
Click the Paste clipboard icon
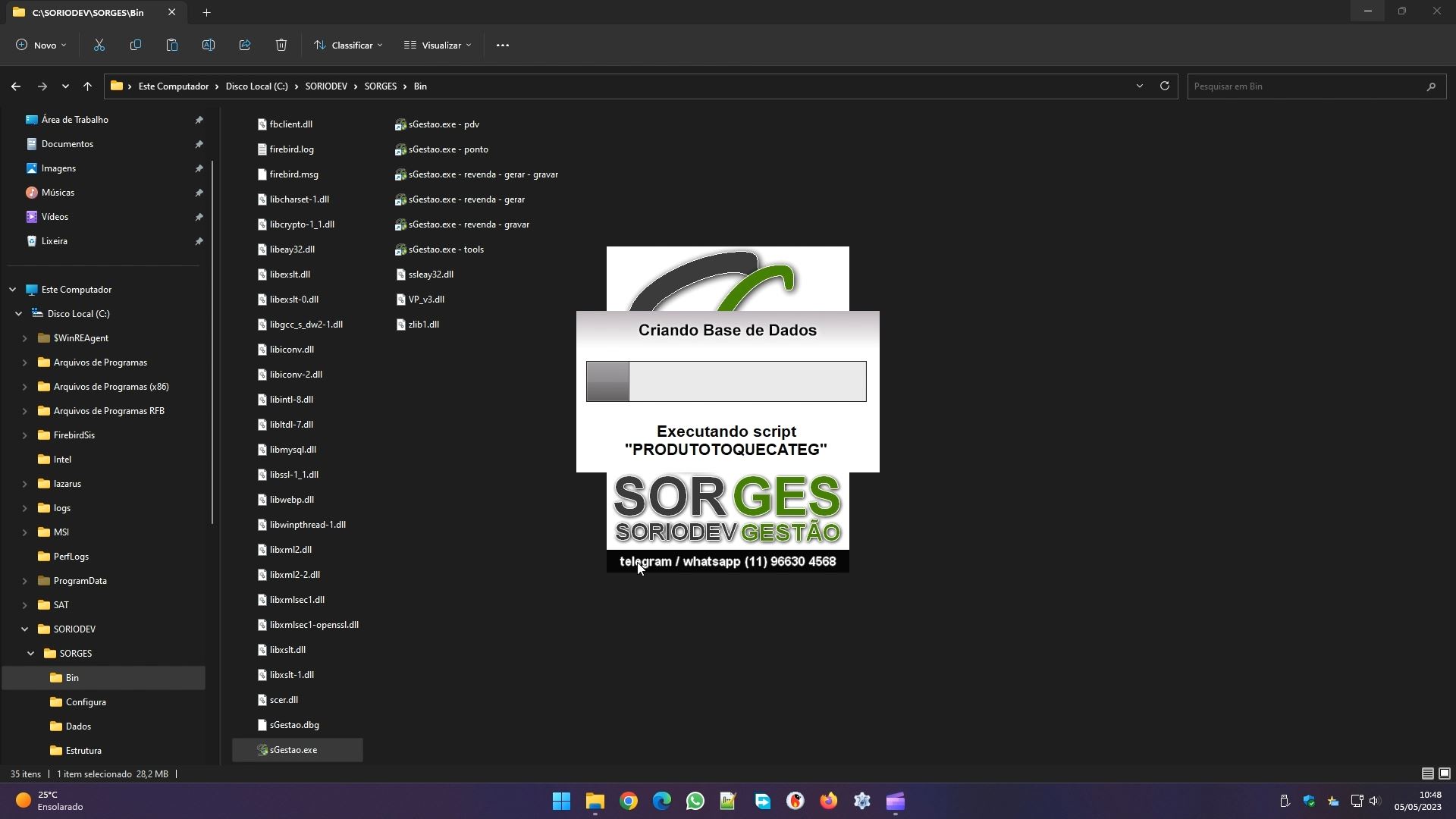(x=172, y=45)
